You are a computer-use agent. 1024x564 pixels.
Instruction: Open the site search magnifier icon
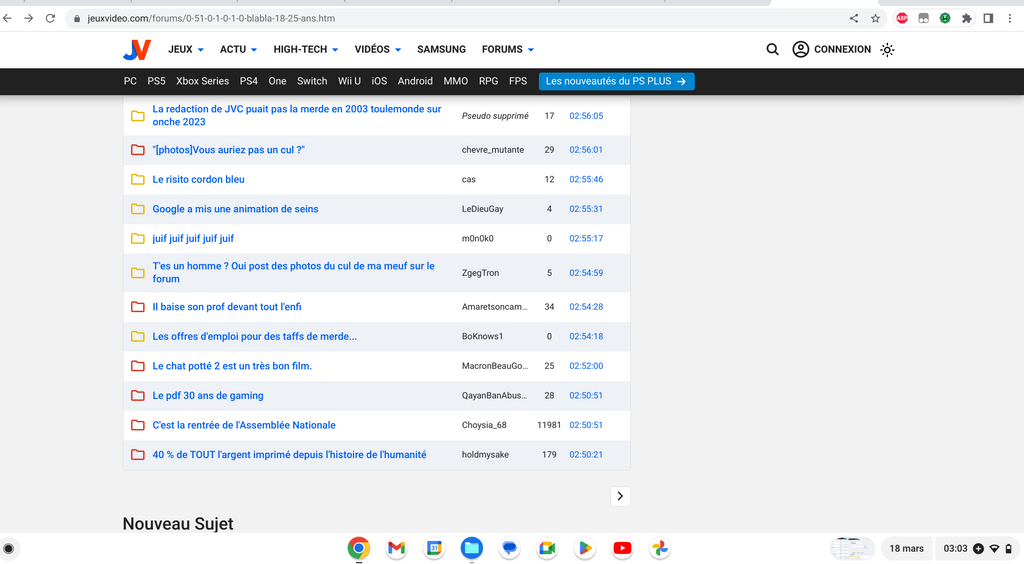click(772, 49)
